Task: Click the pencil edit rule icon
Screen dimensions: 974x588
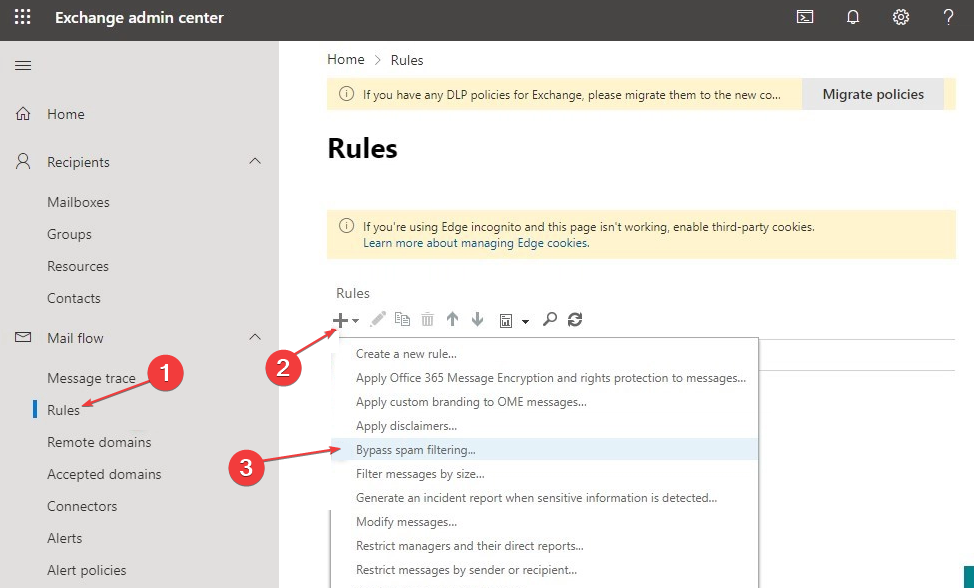Action: pos(378,319)
